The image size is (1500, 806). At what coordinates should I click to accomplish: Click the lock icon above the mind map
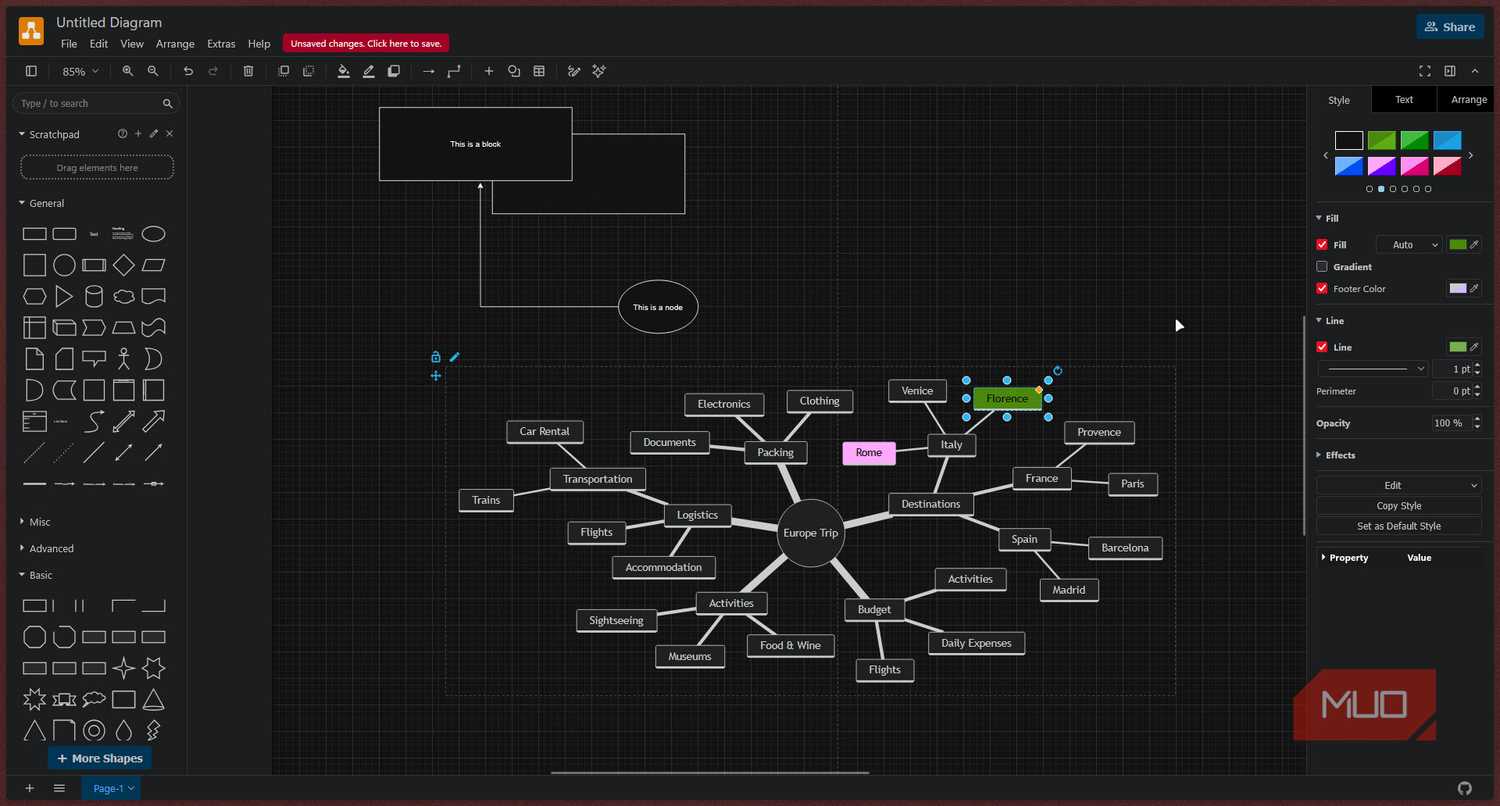436,357
